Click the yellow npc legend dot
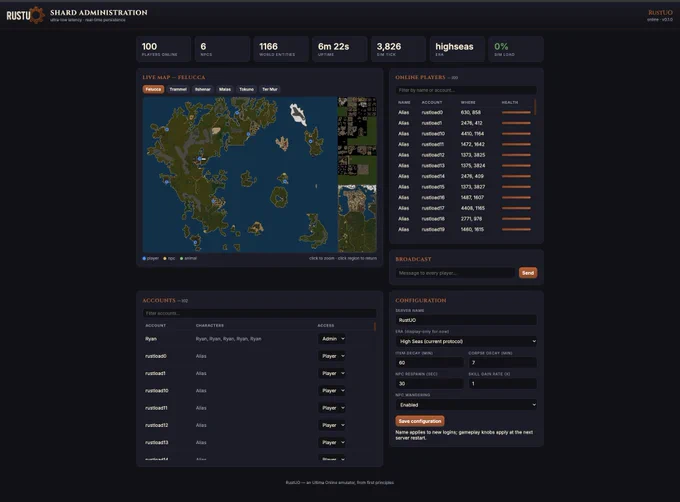Viewport: 680px width, 502px height. 165,258
